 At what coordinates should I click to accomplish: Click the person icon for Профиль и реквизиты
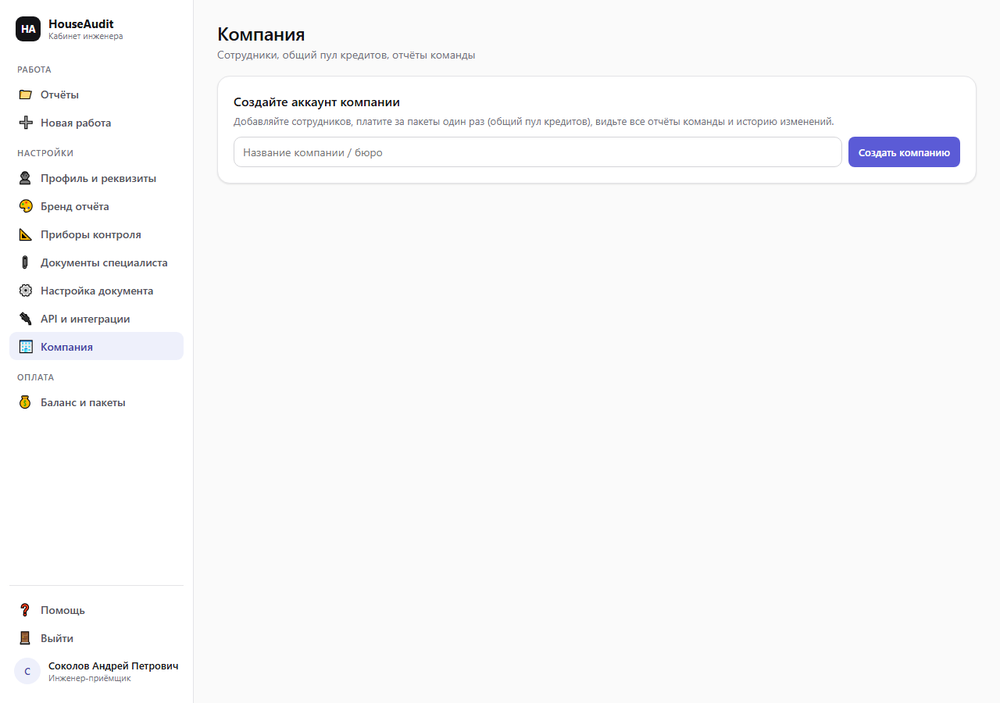coord(26,178)
